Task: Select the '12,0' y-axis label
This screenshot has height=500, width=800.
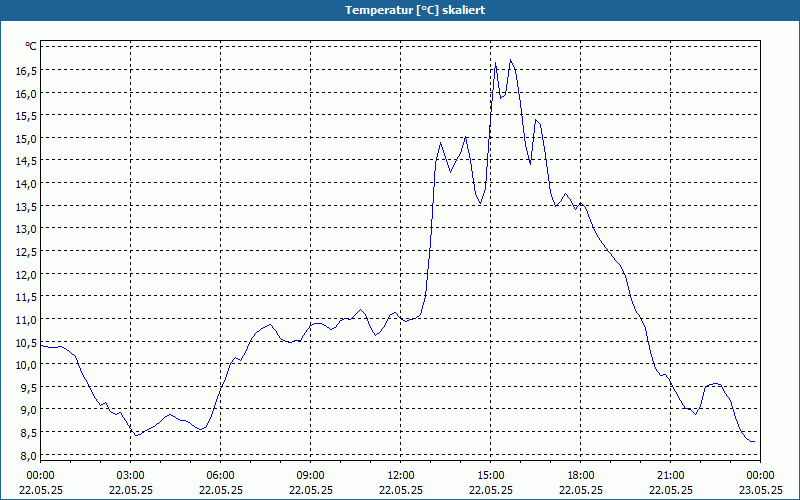Action: tap(26, 274)
